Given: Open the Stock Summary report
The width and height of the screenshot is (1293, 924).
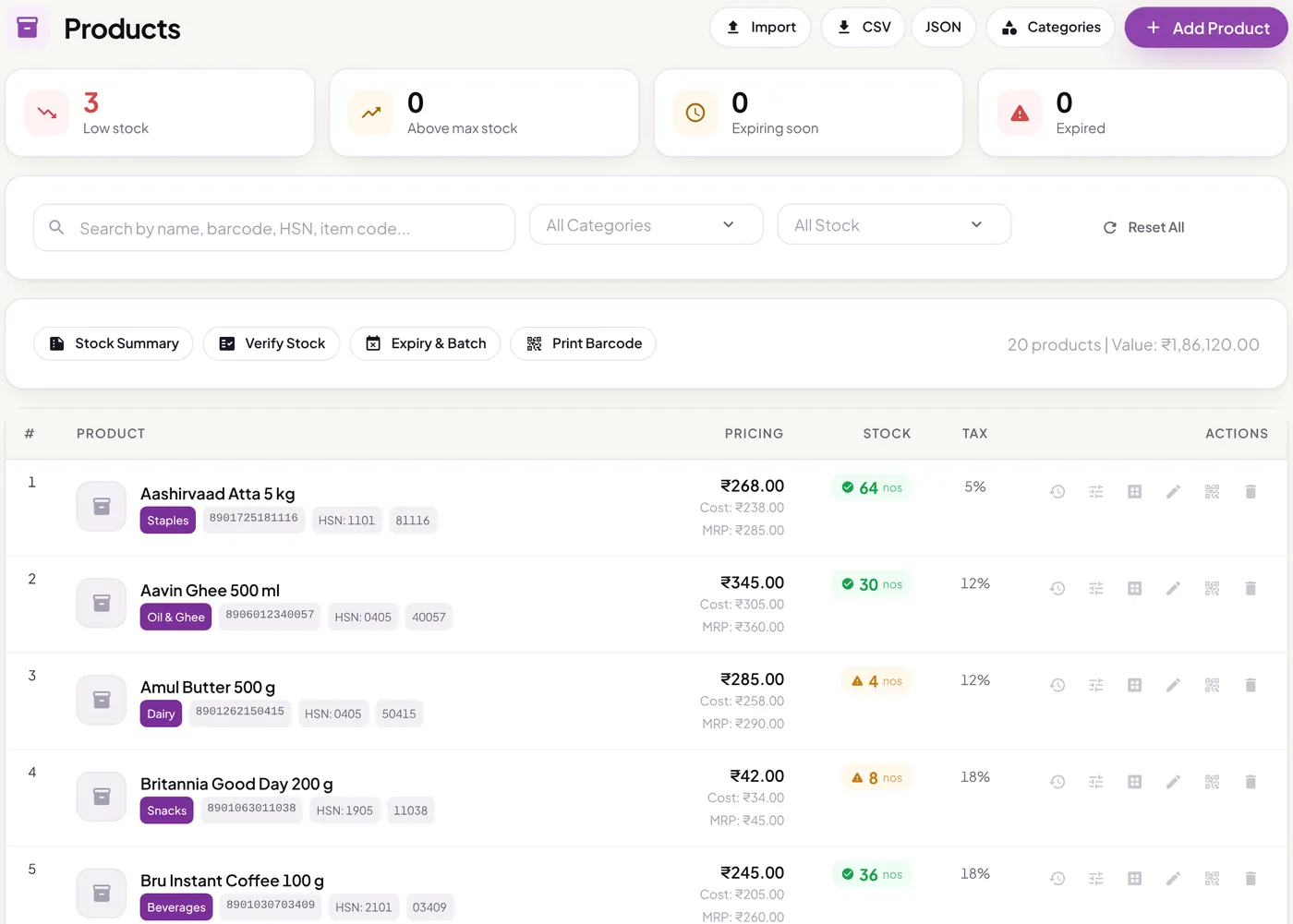Looking at the screenshot, I should pyautogui.click(x=114, y=343).
